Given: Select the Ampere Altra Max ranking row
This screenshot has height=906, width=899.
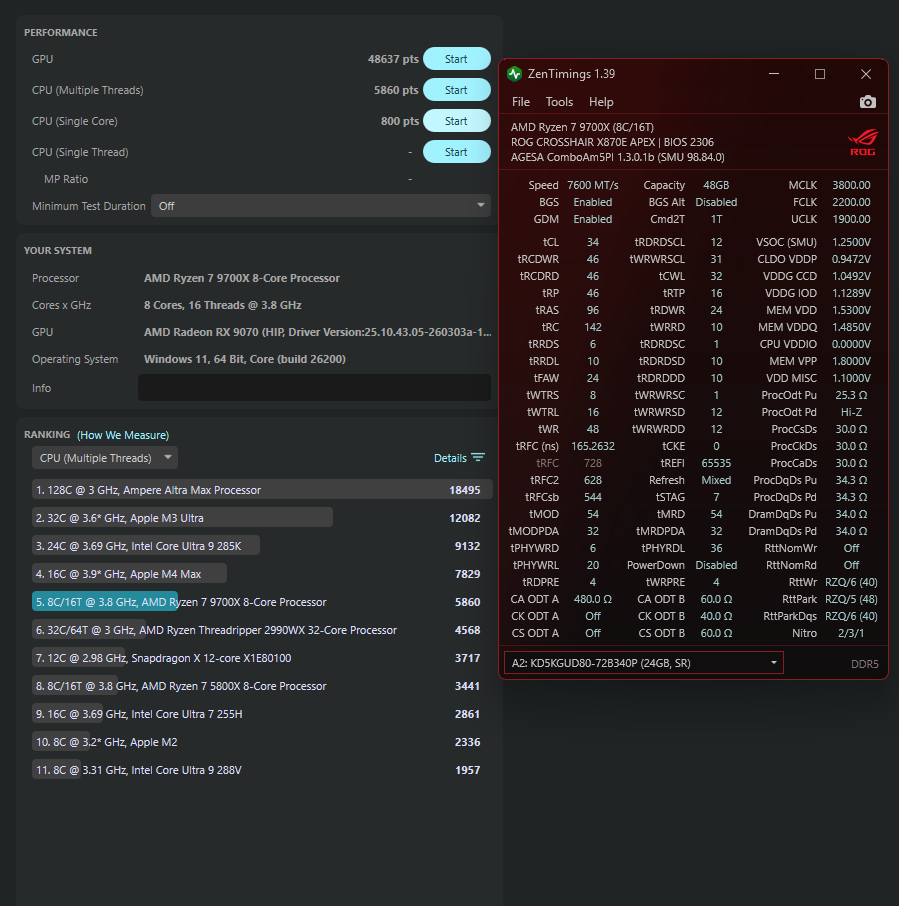Looking at the screenshot, I should coord(262,490).
